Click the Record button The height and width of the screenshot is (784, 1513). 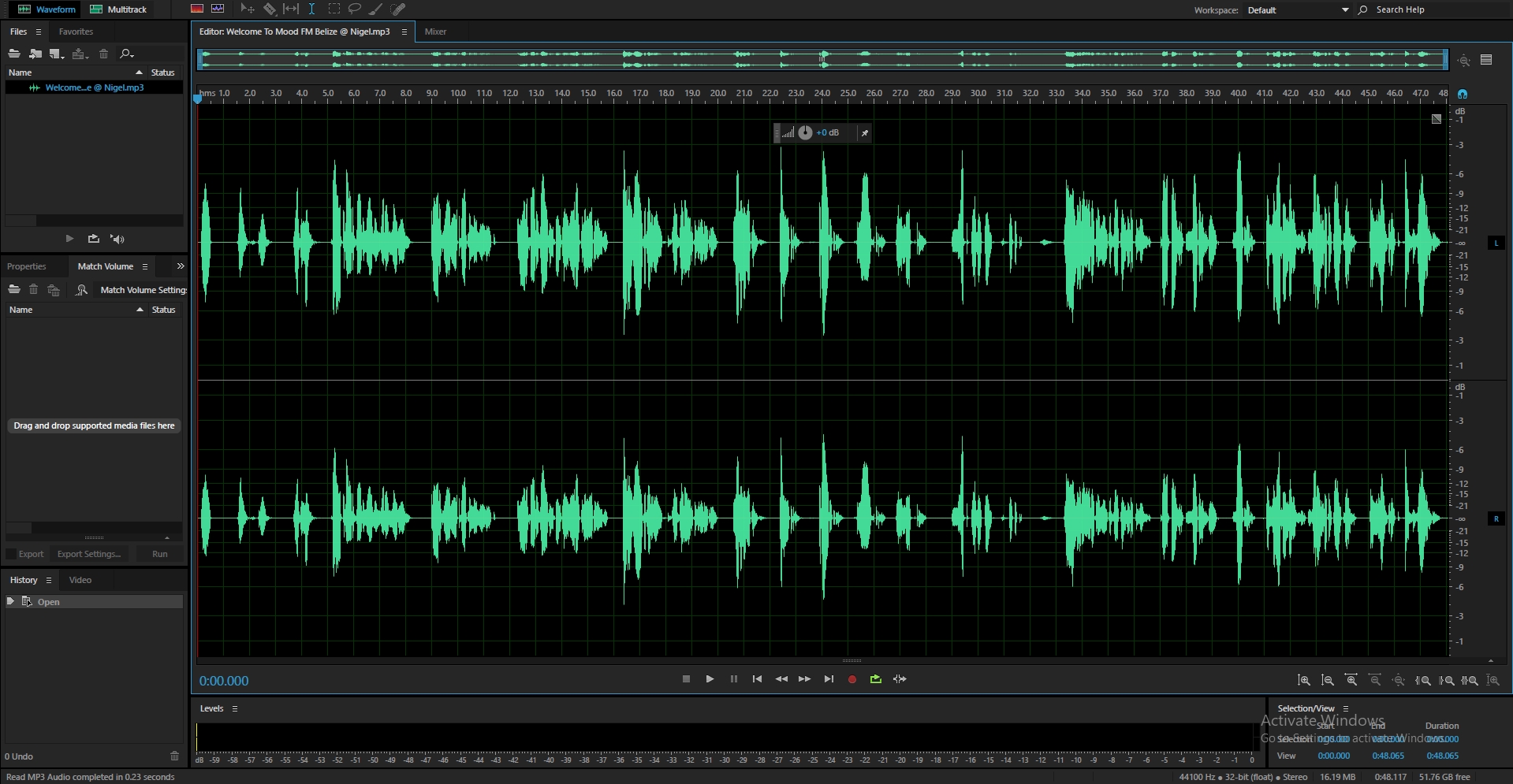[x=852, y=679]
